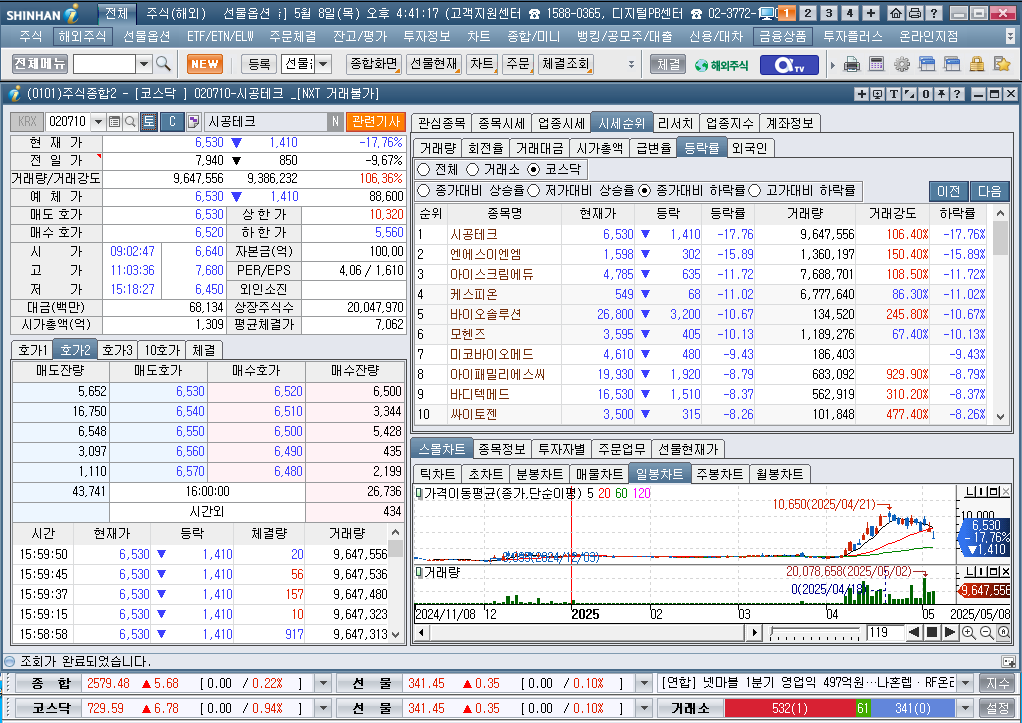Open the menu search box dropdown arrow
Screen dimensions: 1022x723
pyautogui.click(x=144, y=64)
